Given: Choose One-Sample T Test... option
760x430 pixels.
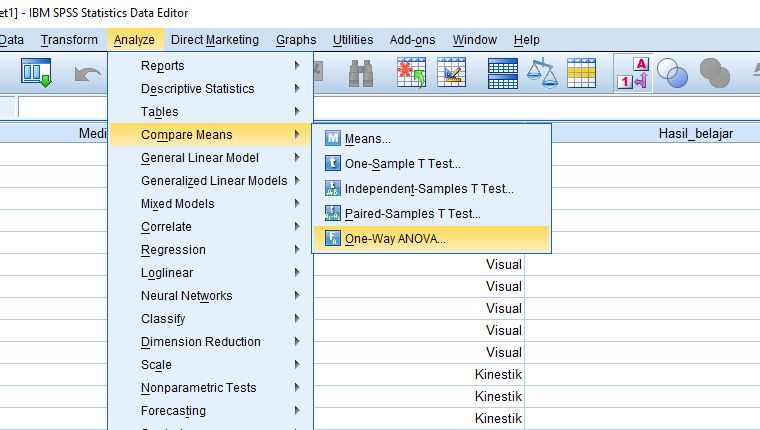Looking at the screenshot, I should click(x=431, y=163).
